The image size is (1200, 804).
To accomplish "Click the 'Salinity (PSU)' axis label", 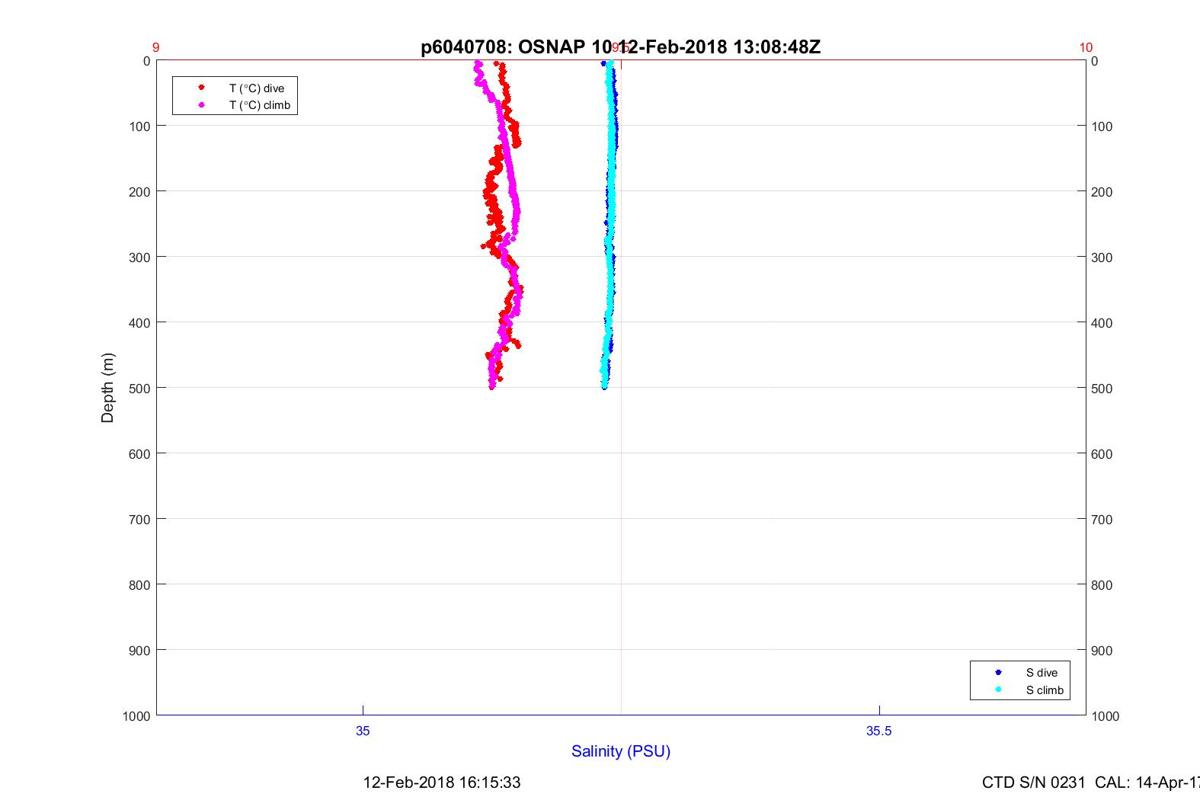I will (x=621, y=751).
